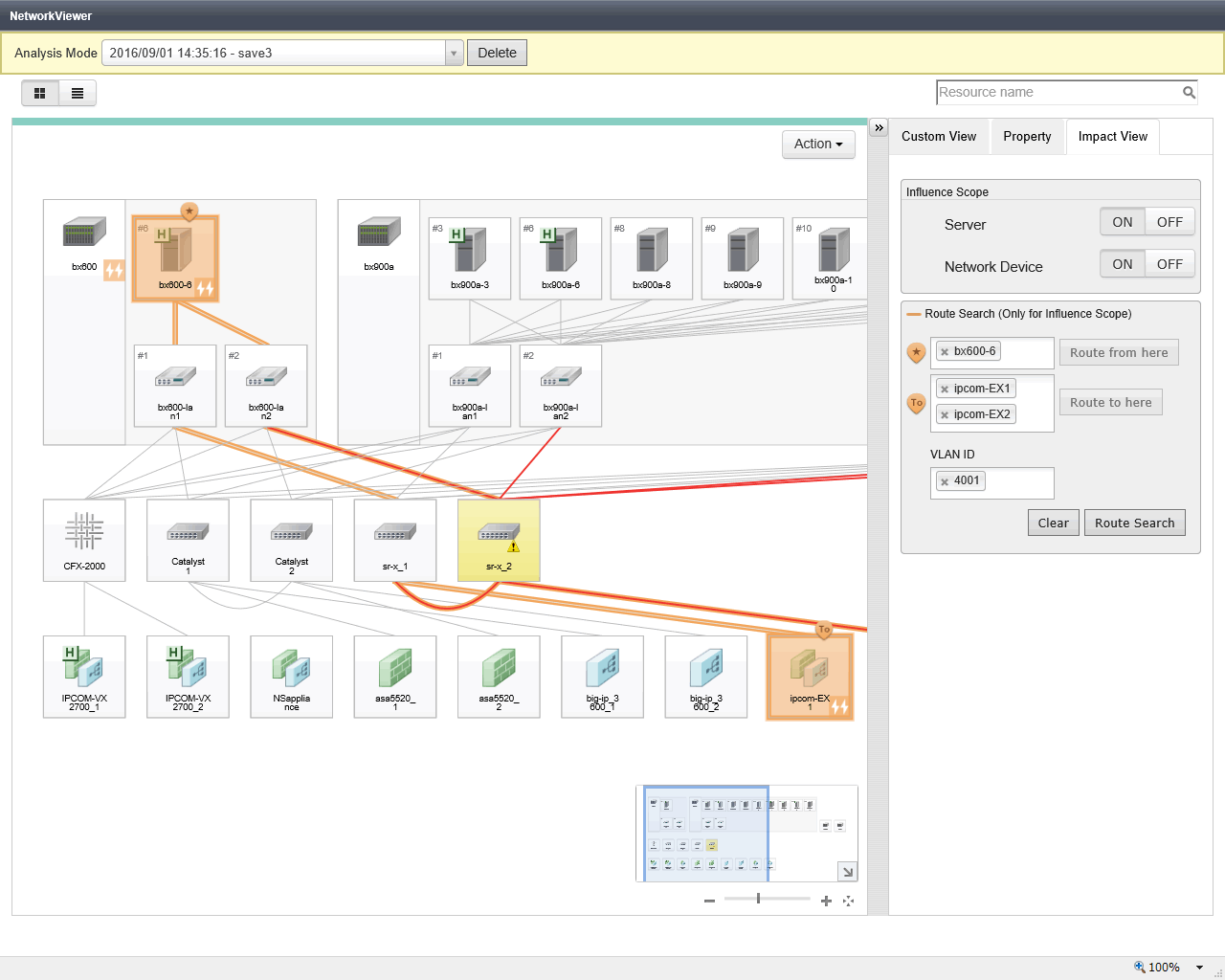Click the asa5520_1 firewall icon
1225x980 pixels.
coord(394,668)
